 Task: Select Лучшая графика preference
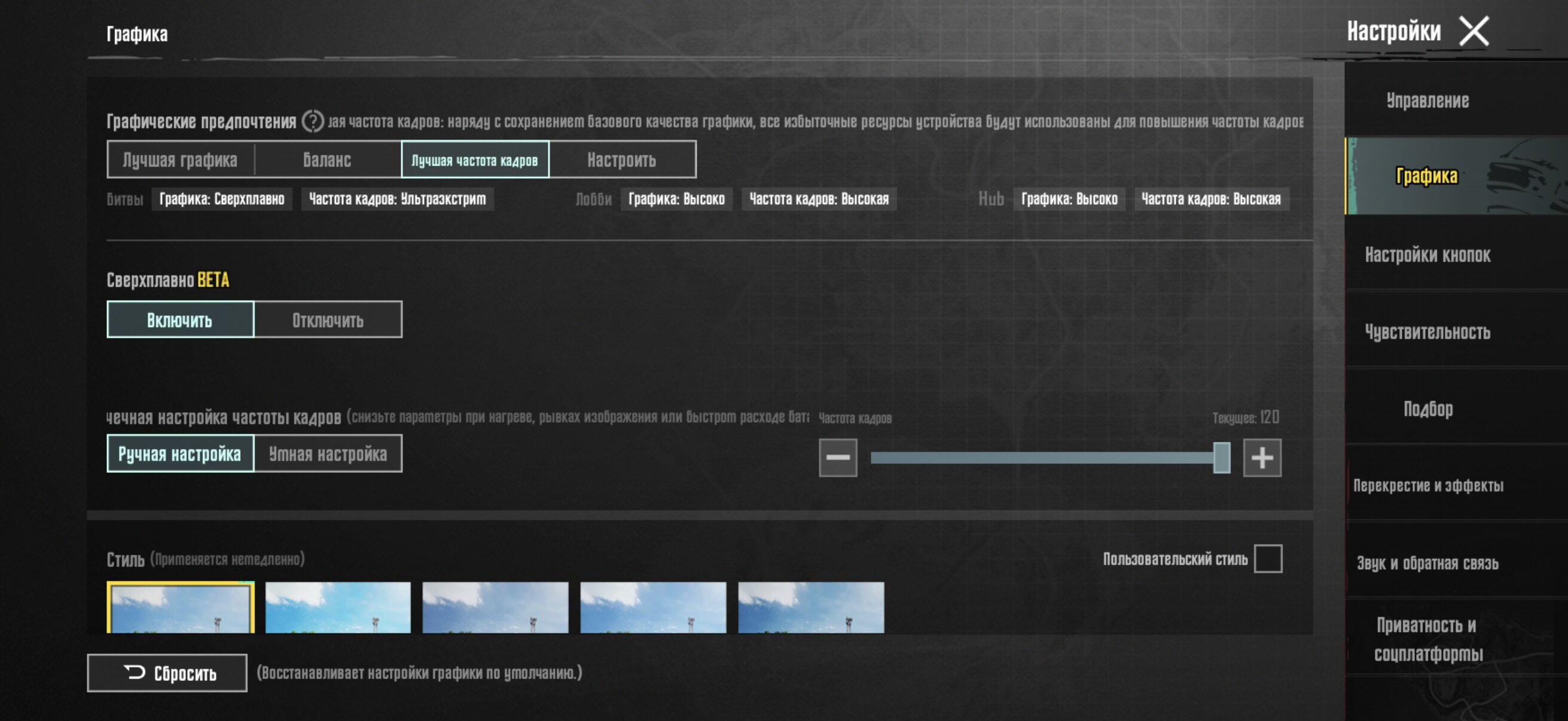(x=180, y=160)
